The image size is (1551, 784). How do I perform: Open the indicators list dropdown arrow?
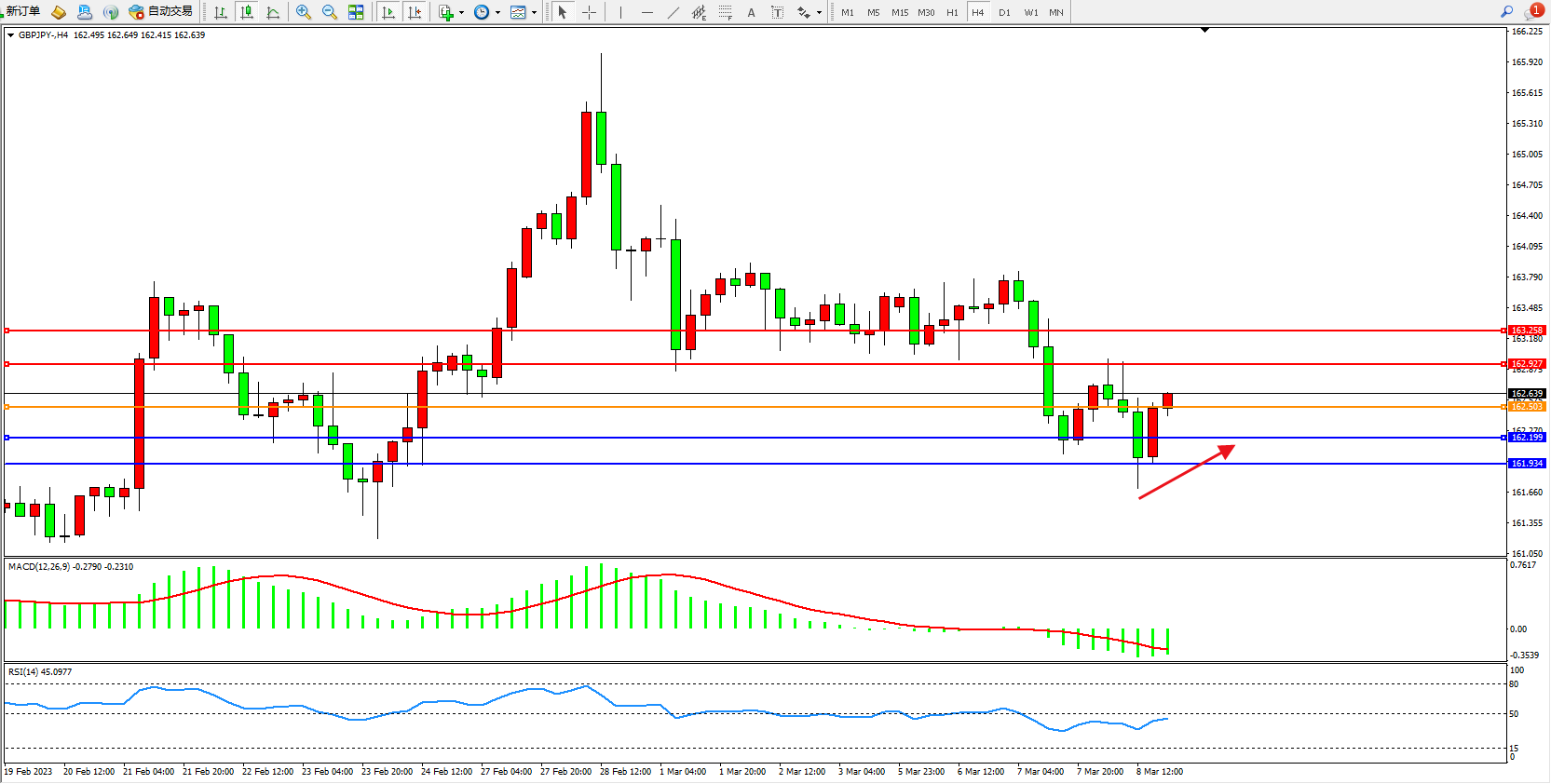(x=461, y=13)
